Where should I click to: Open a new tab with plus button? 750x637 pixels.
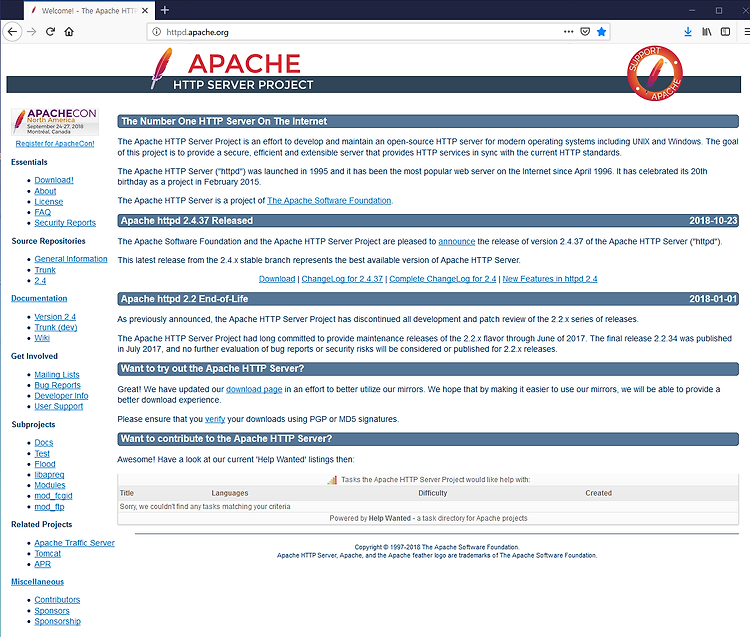click(165, 10)
